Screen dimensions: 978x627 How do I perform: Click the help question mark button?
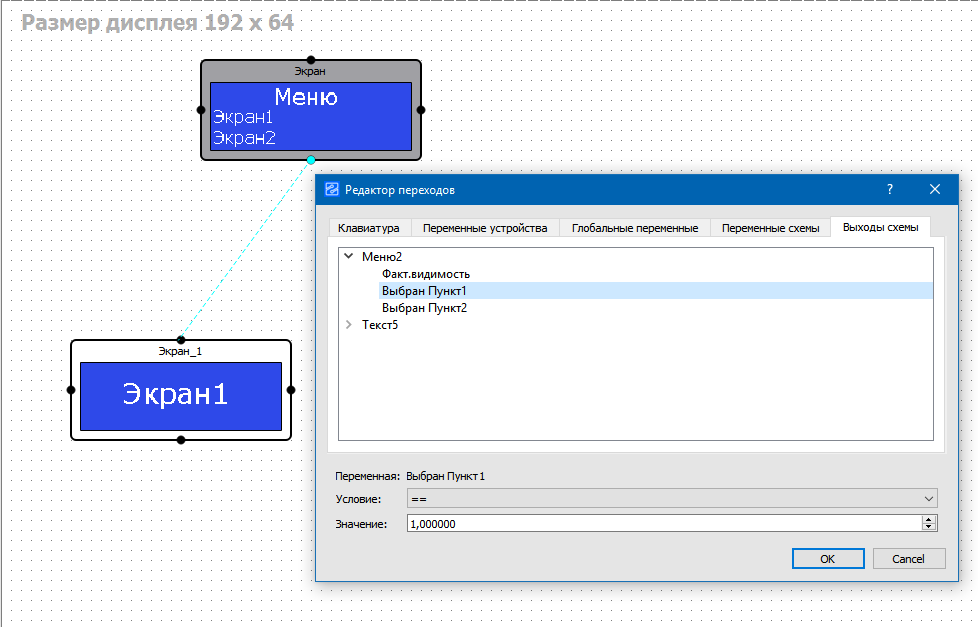pos(889,189)
